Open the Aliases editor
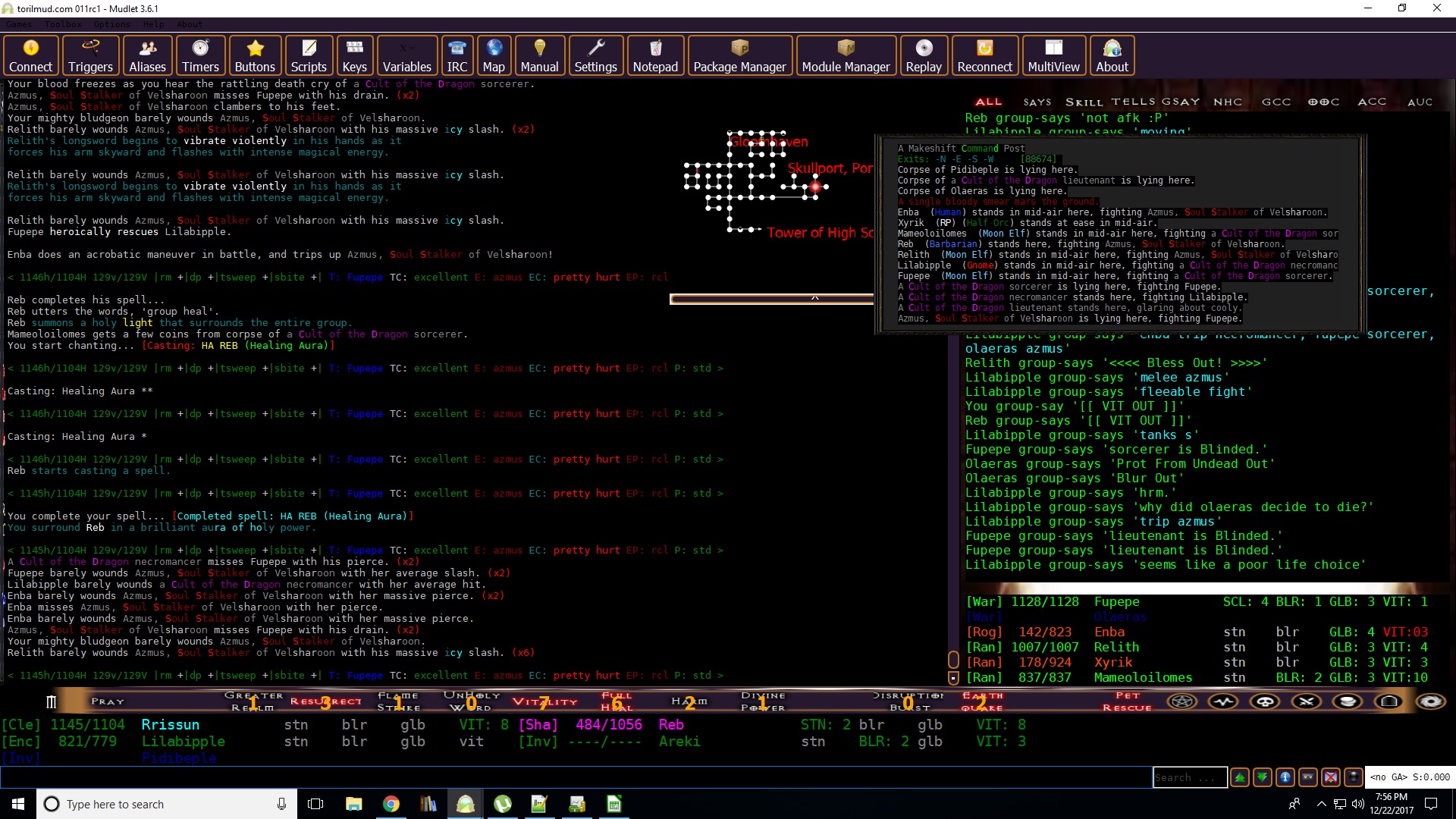Image resolution: width=1456 pixels, height=819 pixels. (x=147, y=56)
